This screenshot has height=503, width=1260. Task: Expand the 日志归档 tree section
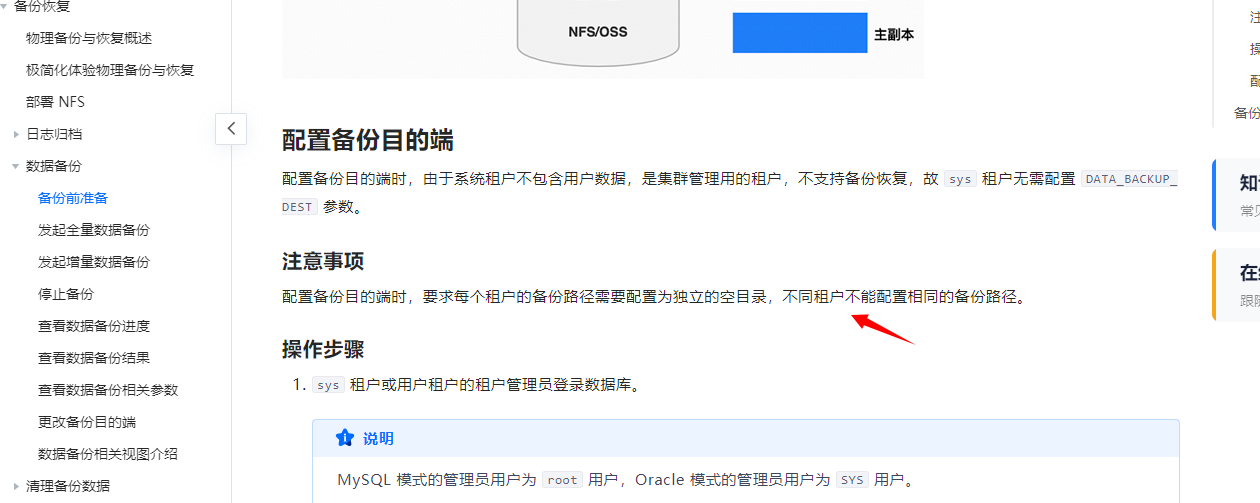coord(16,134)
